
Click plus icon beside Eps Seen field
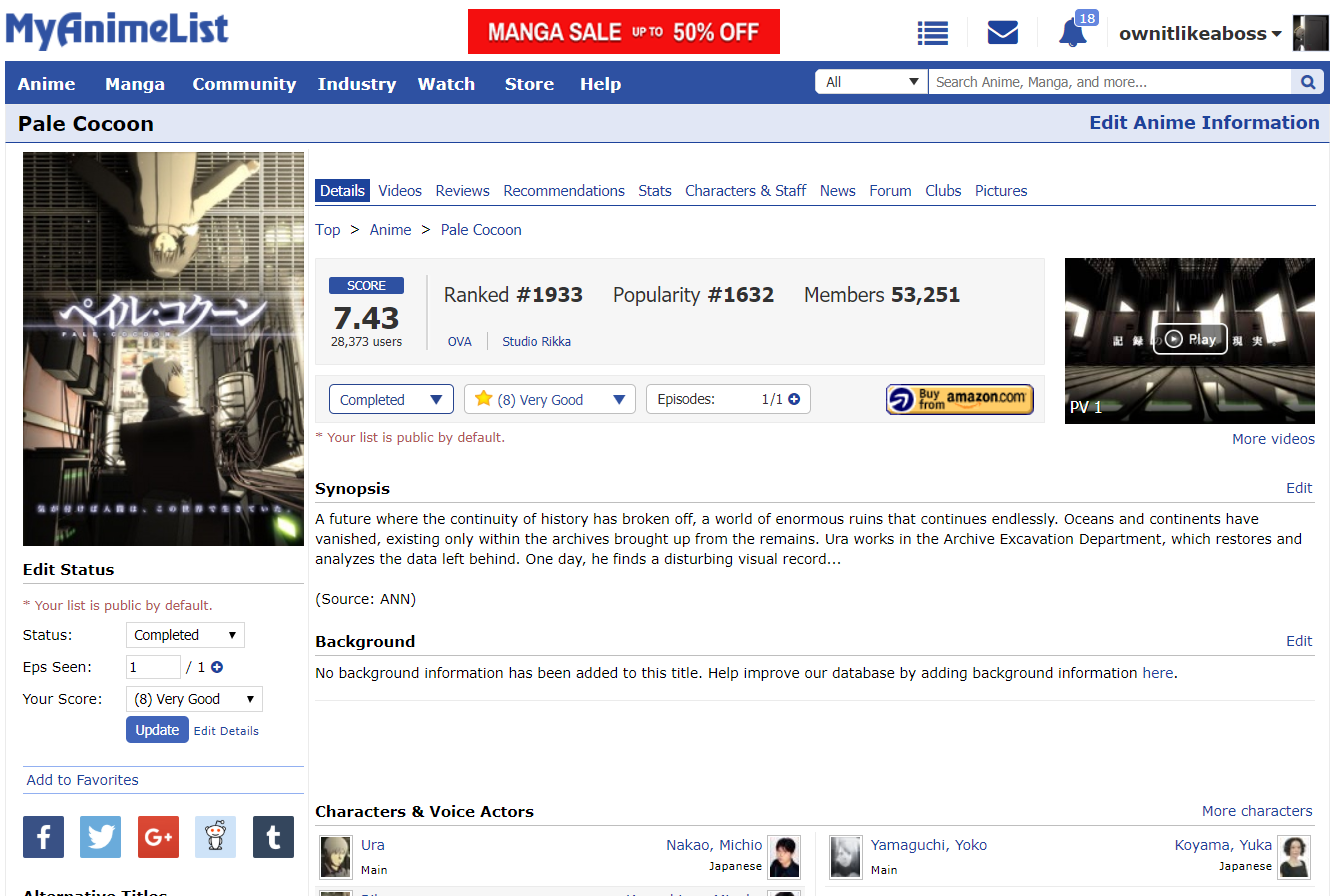(x=216, y=667)
